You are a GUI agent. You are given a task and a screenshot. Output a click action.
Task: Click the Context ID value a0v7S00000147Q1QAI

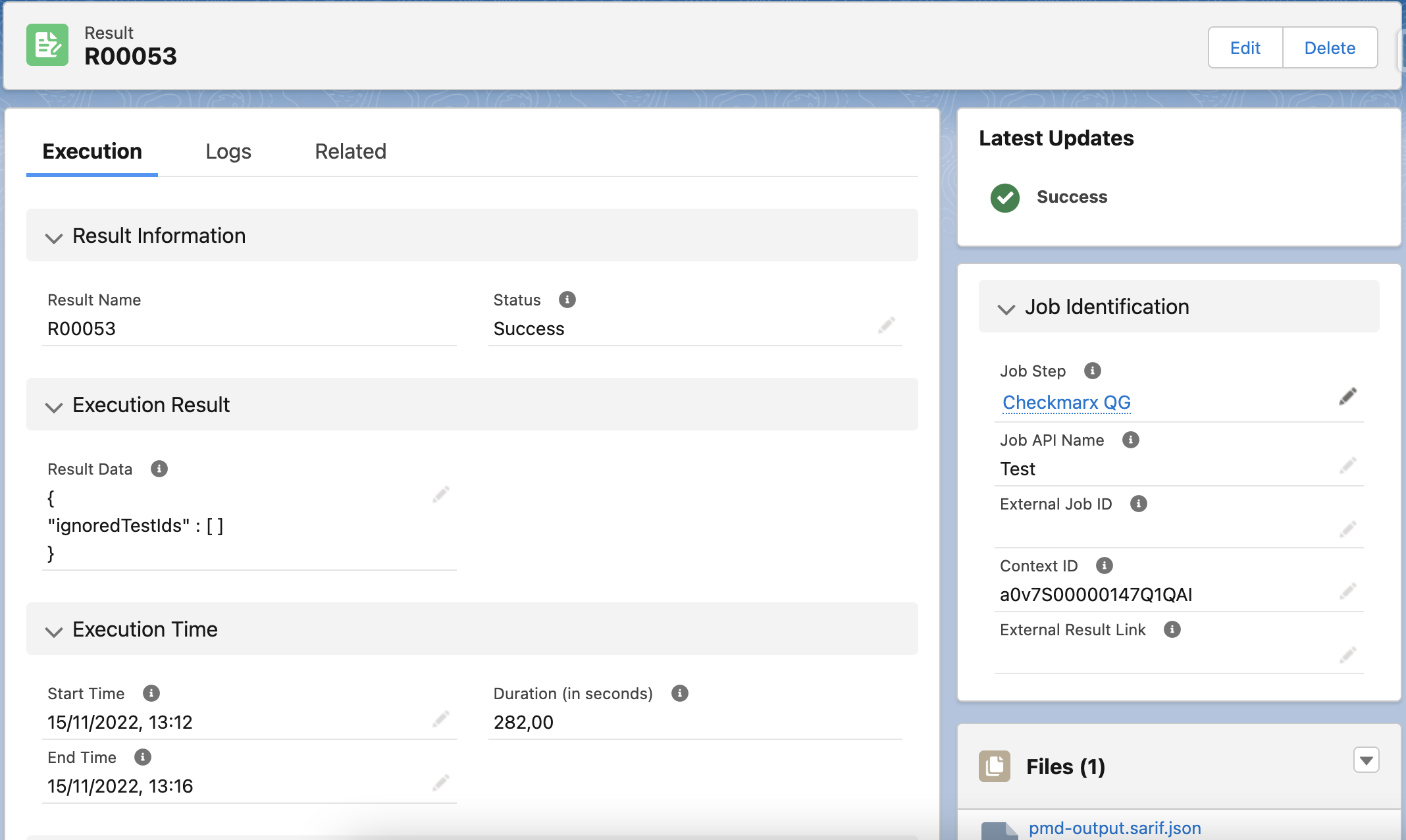1096,594
